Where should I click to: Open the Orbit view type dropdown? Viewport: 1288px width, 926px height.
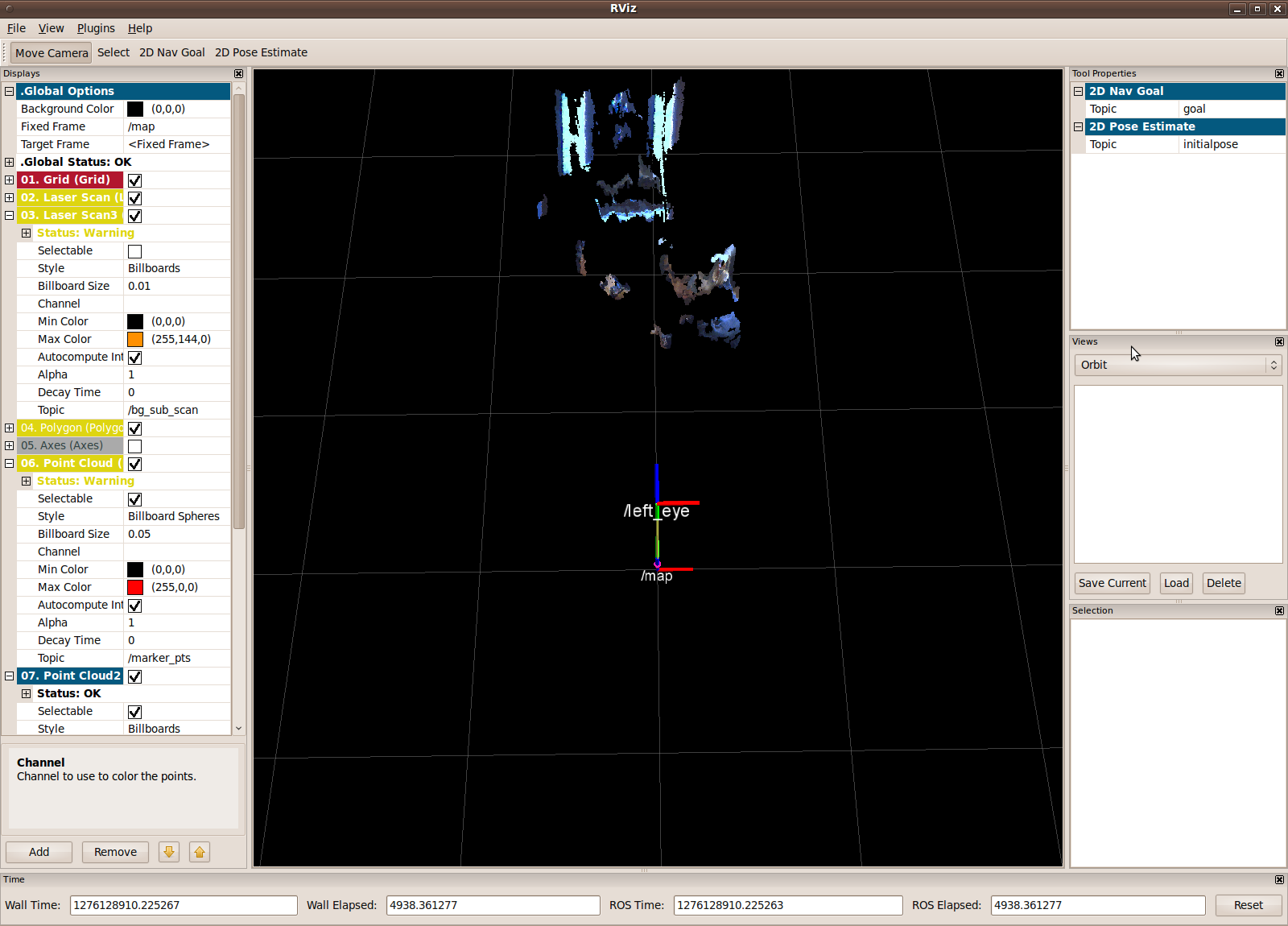pos(1179,365)
